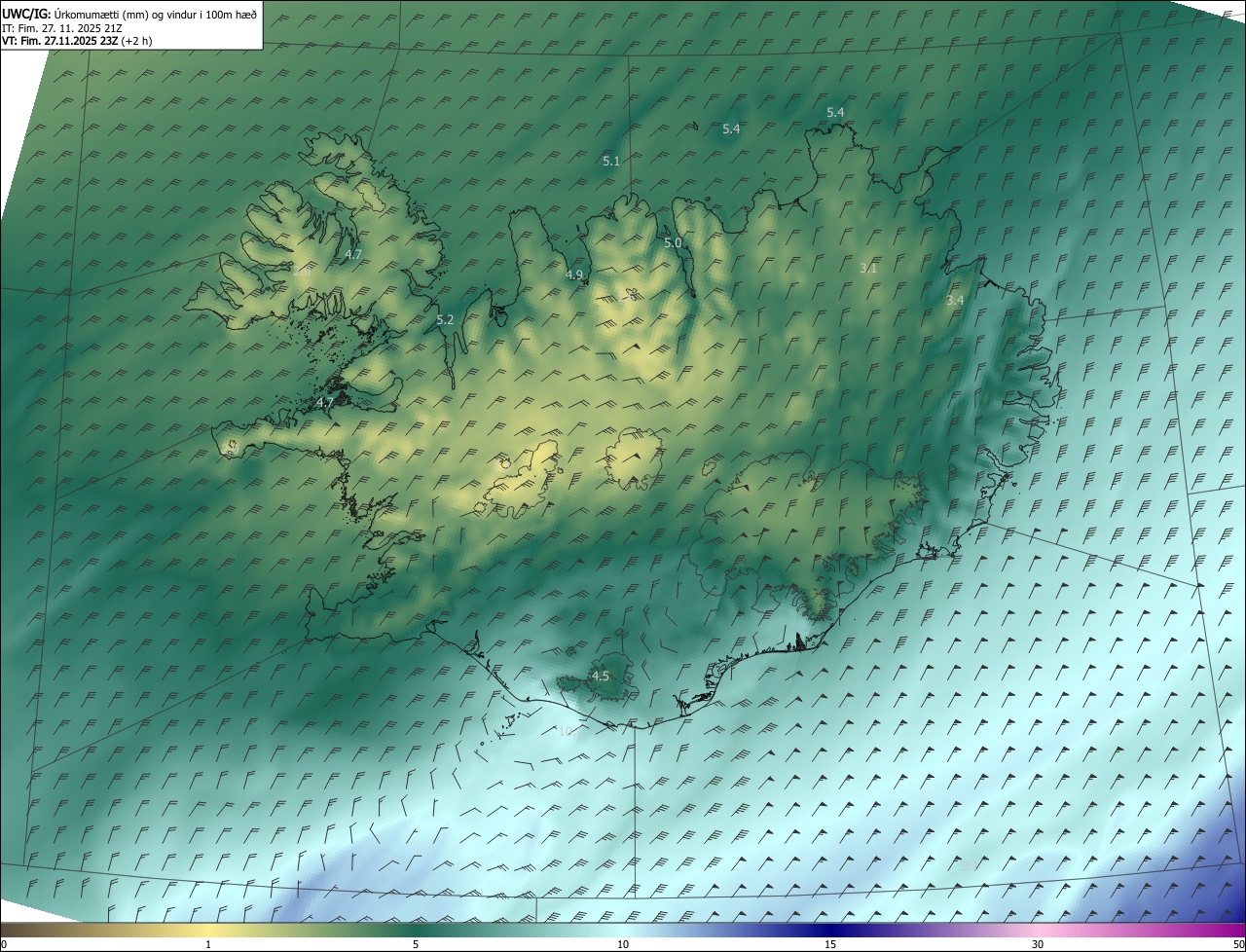The height and width of the screenshot is (952, 1246).
Task: Click the colour scale tick labelled 30
Action: [1038, 944]
